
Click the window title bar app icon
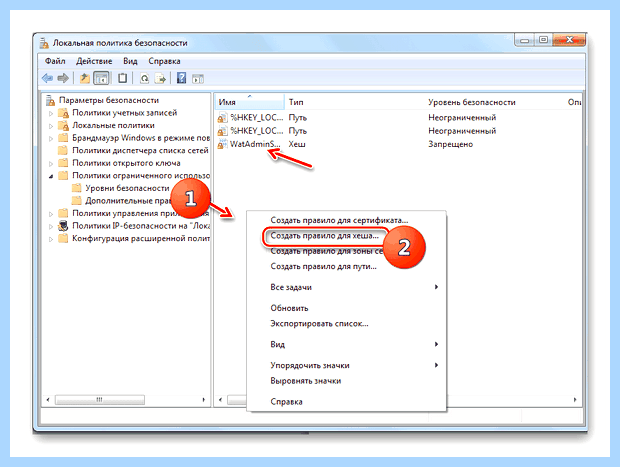pyautogui.click(x=44, y=43)
